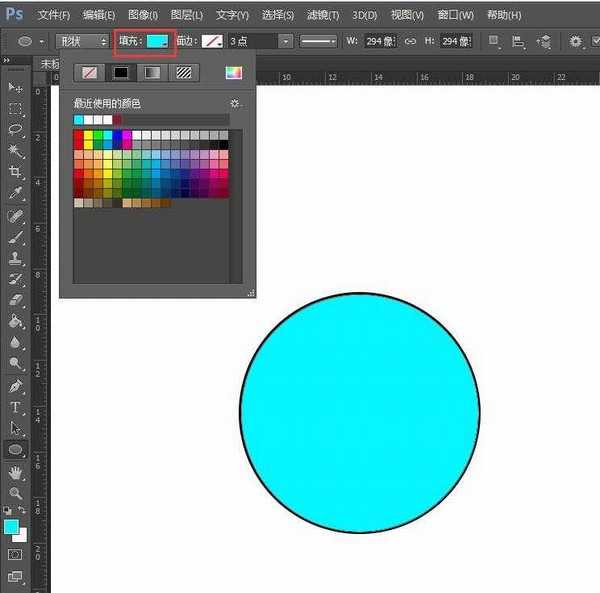Select the Eyedropper tool
Screen dimensions: 600x593
[x=16, y=193]
